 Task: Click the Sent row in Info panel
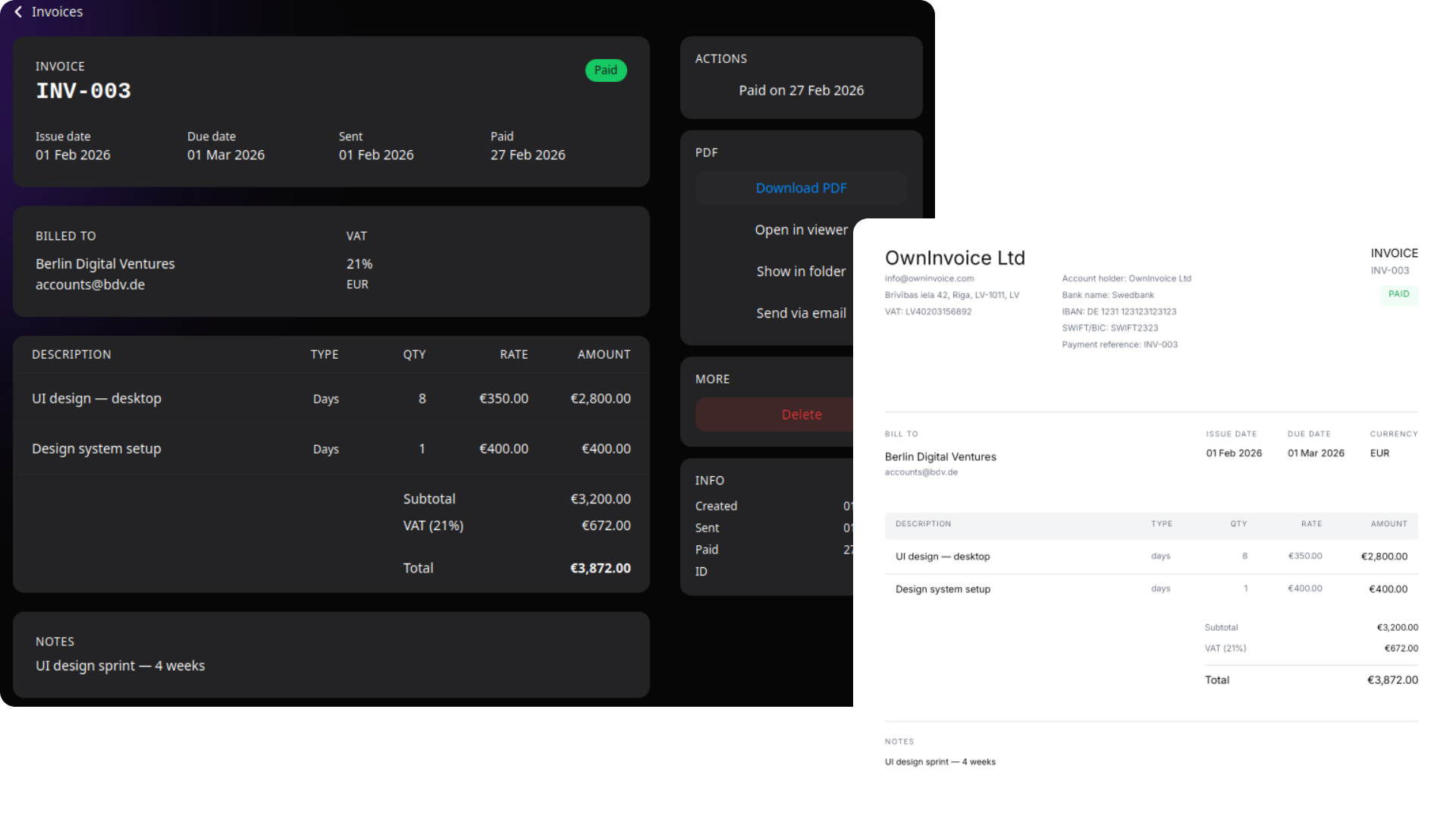[774, 528]
